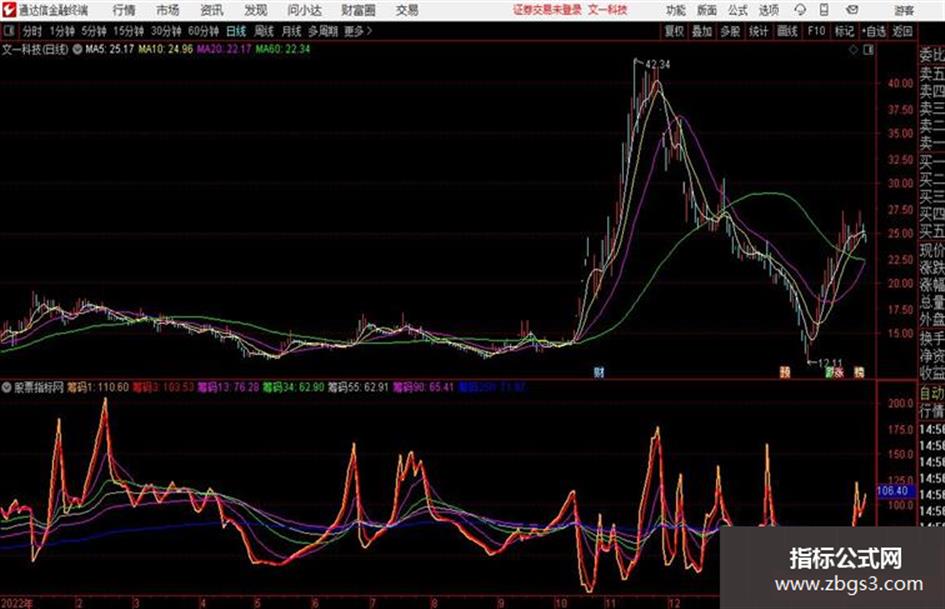This screenshot has width=945, height=609.
Task: Open the 选项 menu
Action: click(768, 10)
